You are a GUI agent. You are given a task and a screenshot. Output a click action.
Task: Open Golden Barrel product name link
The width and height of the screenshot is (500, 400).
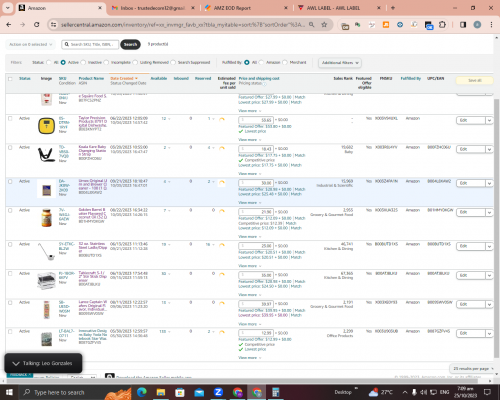(93, 213)
